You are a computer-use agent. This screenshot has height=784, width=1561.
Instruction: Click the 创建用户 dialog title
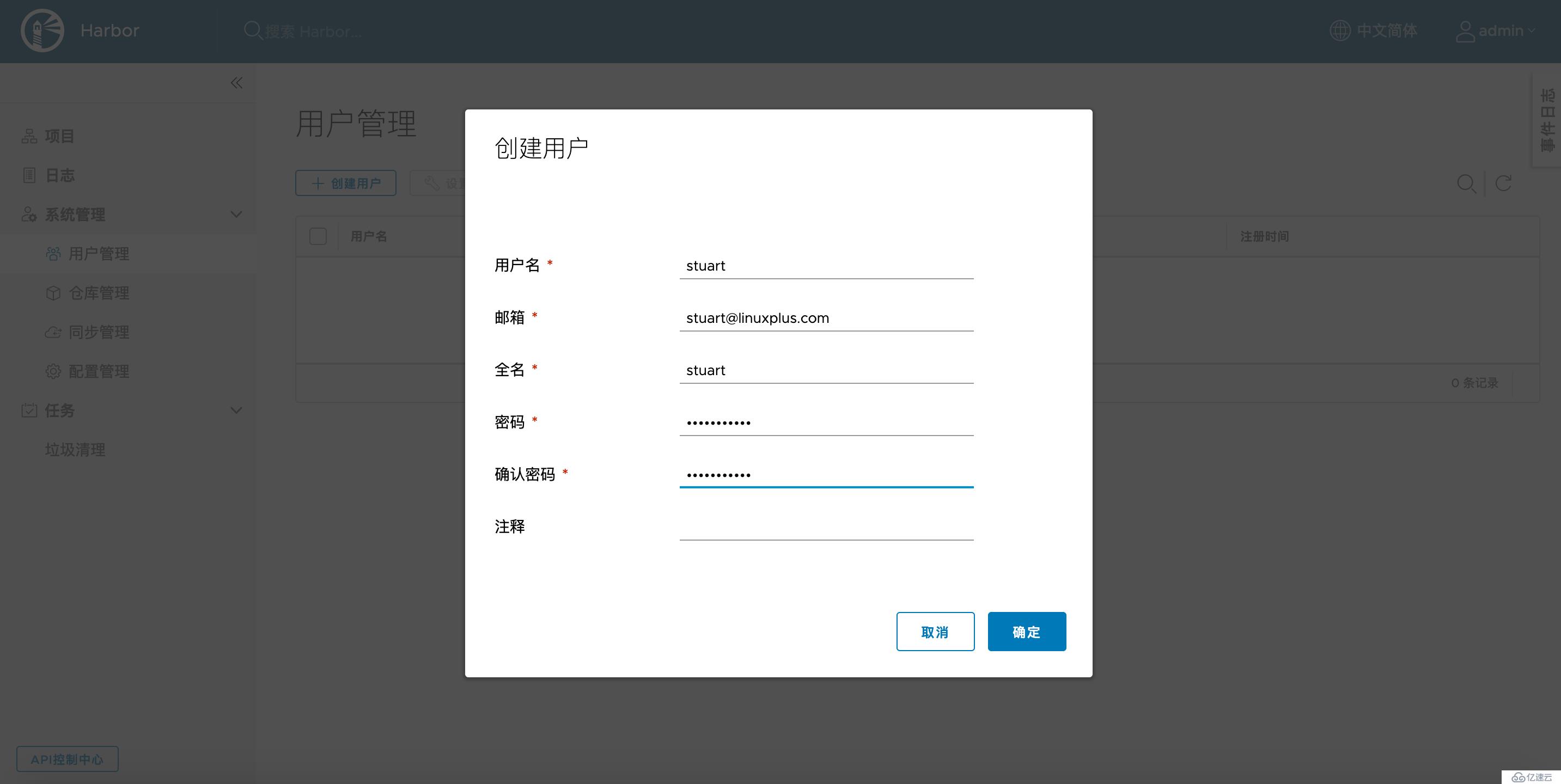541,148
